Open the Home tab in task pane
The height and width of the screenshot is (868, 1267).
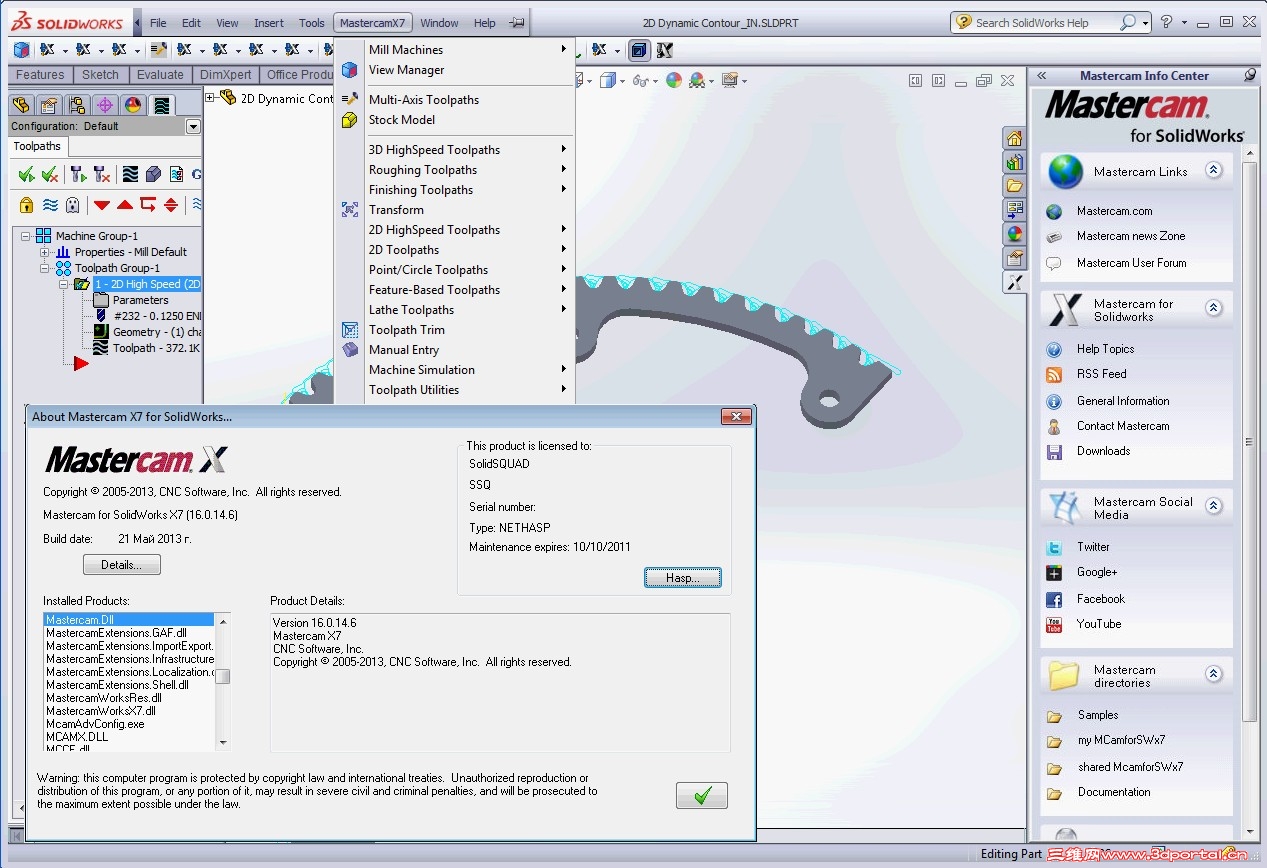tap(1014, 139)
